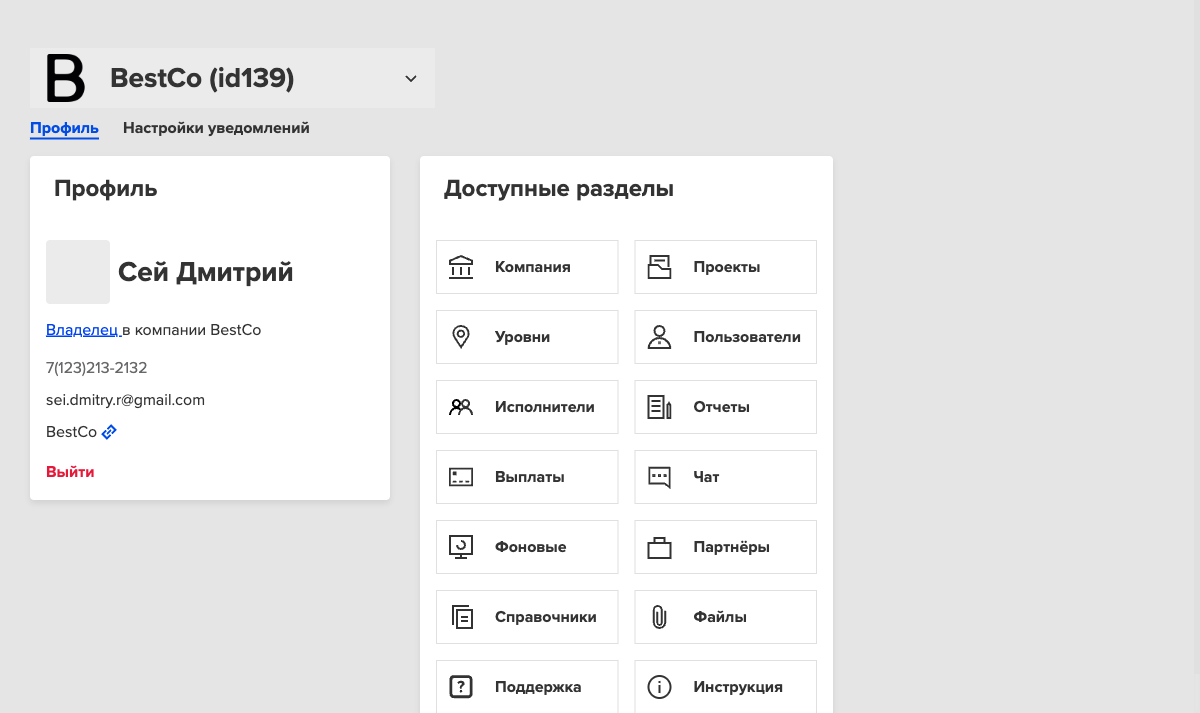Click the folder icon beside Проекты
This screenshot has height=713, width=1200.
click(659, 267)
